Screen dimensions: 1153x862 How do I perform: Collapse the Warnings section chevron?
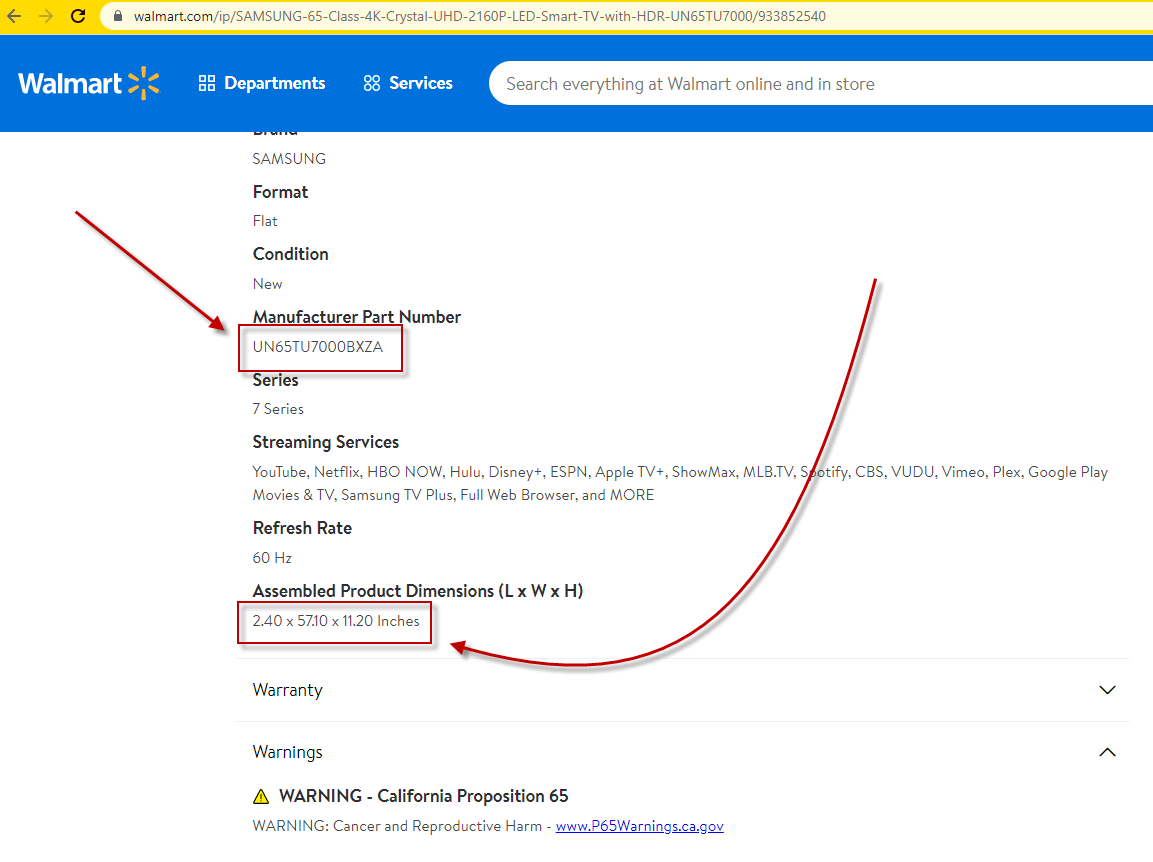1107,752
